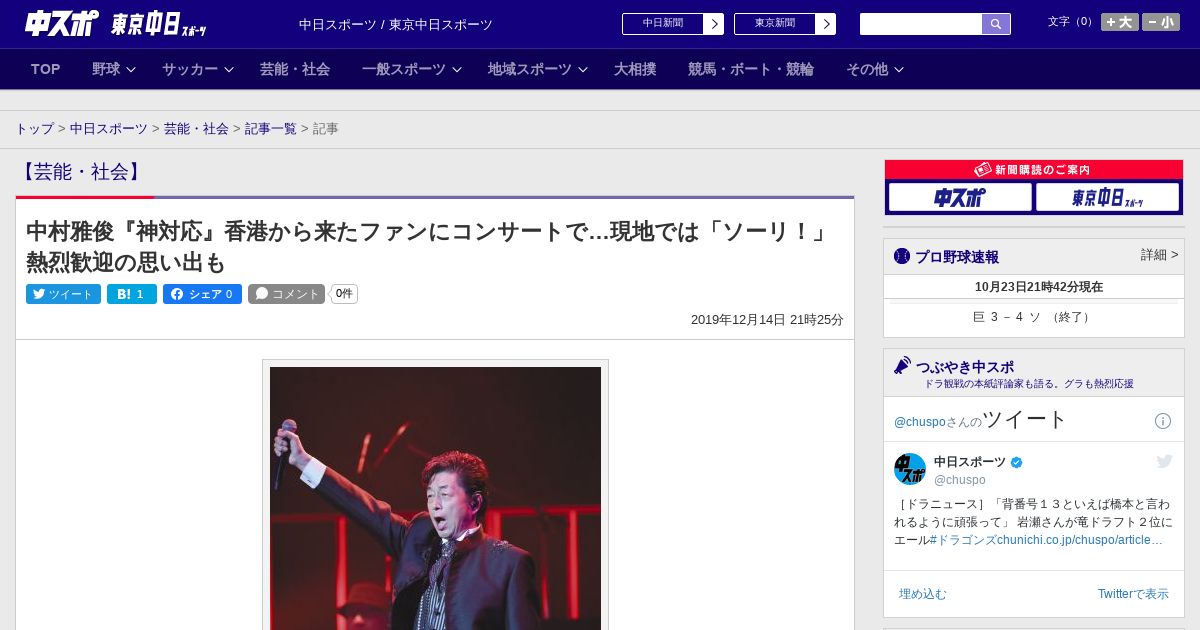Open the コメント button
The image size is (1200, 630).
[287, 294]
